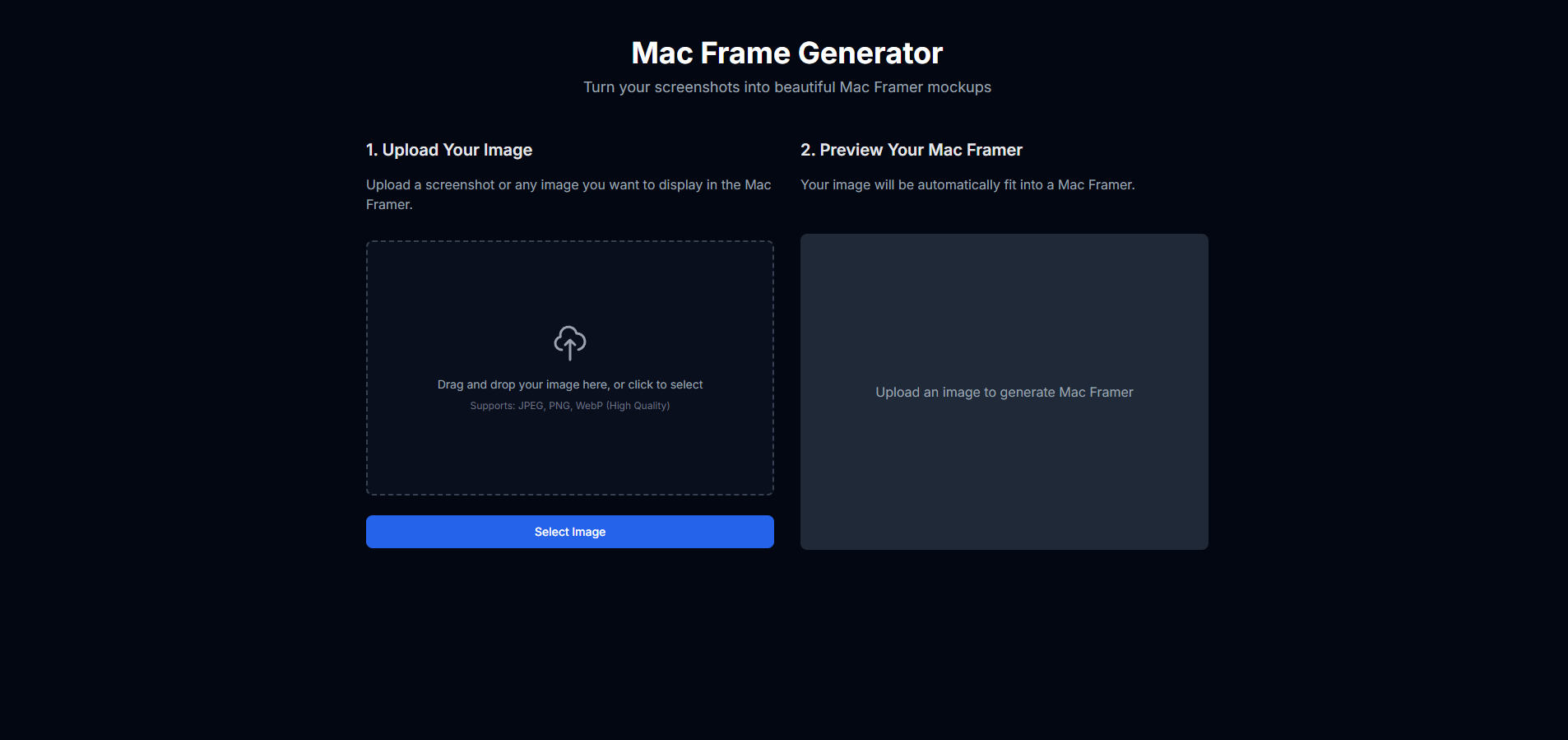Click empty space above the preview placeholder text

[1004, 305]
